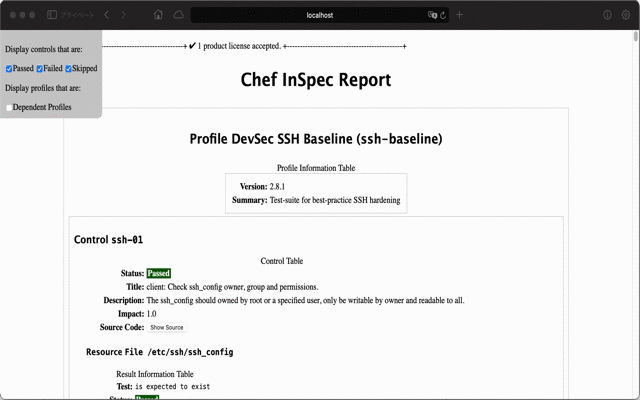Viewport: 640px width, 400px height.
Task: Click the 'Display profiles that are:' label
Action: [43, 88]
